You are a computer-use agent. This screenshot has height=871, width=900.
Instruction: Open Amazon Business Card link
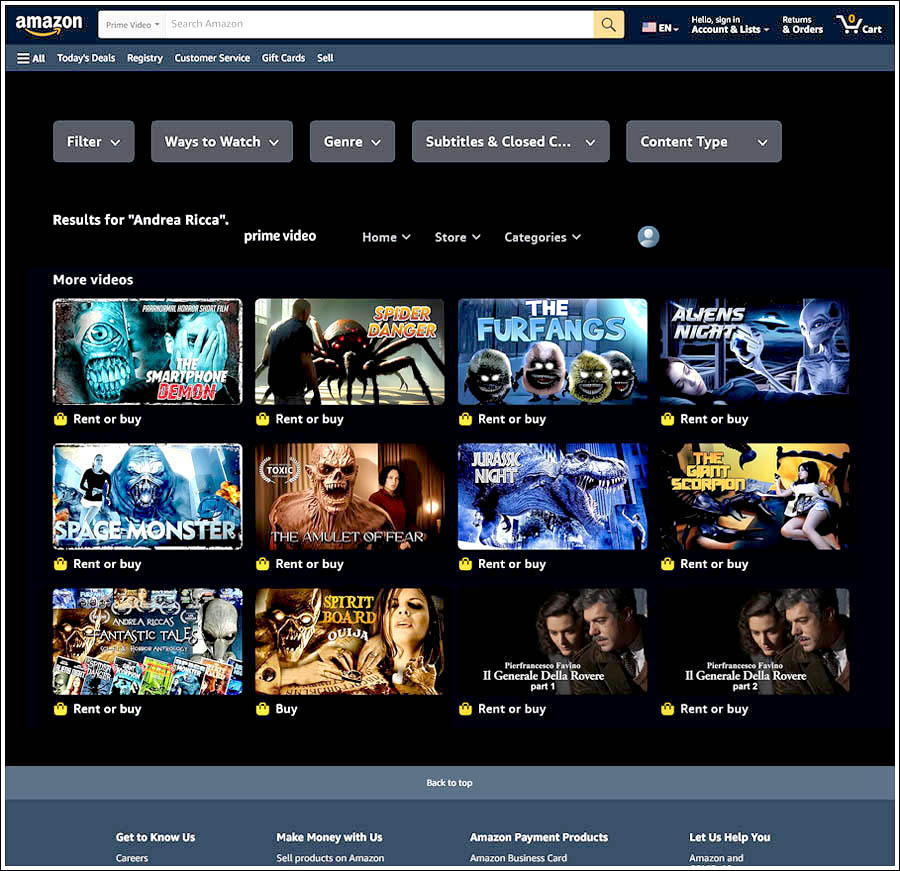click(518, 858)
